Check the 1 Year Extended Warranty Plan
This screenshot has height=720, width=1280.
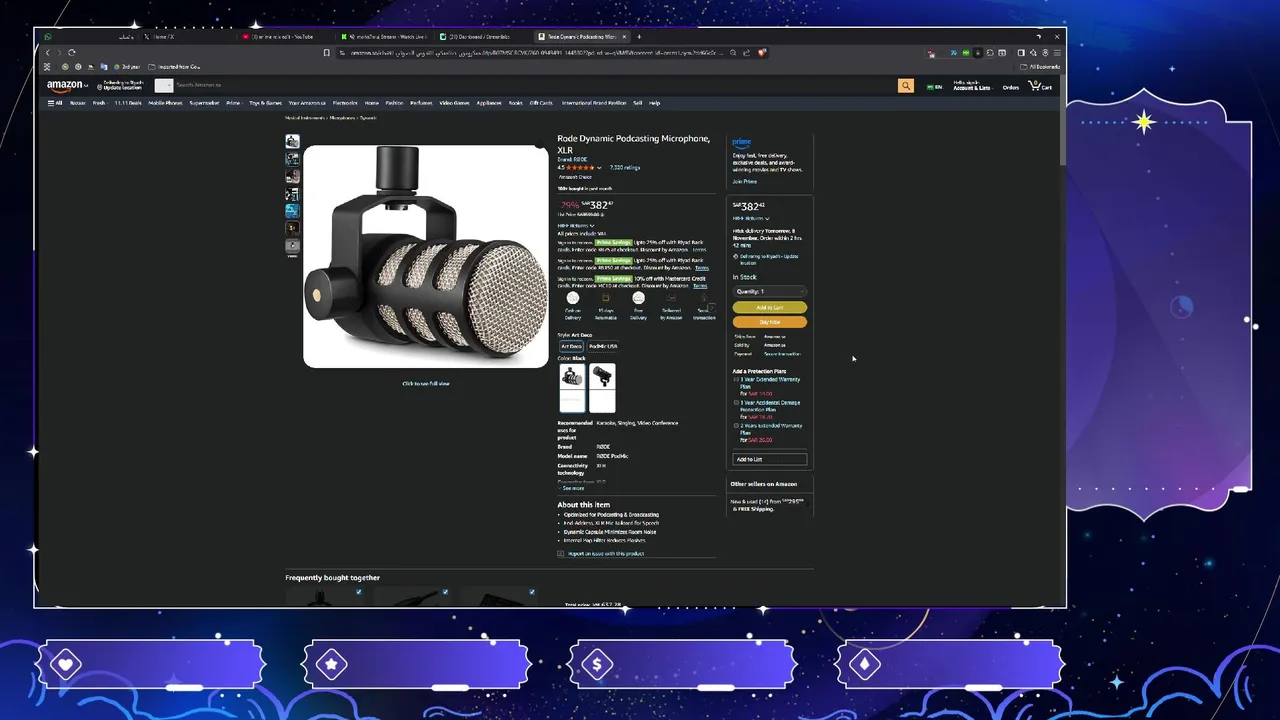click(737, 380)
